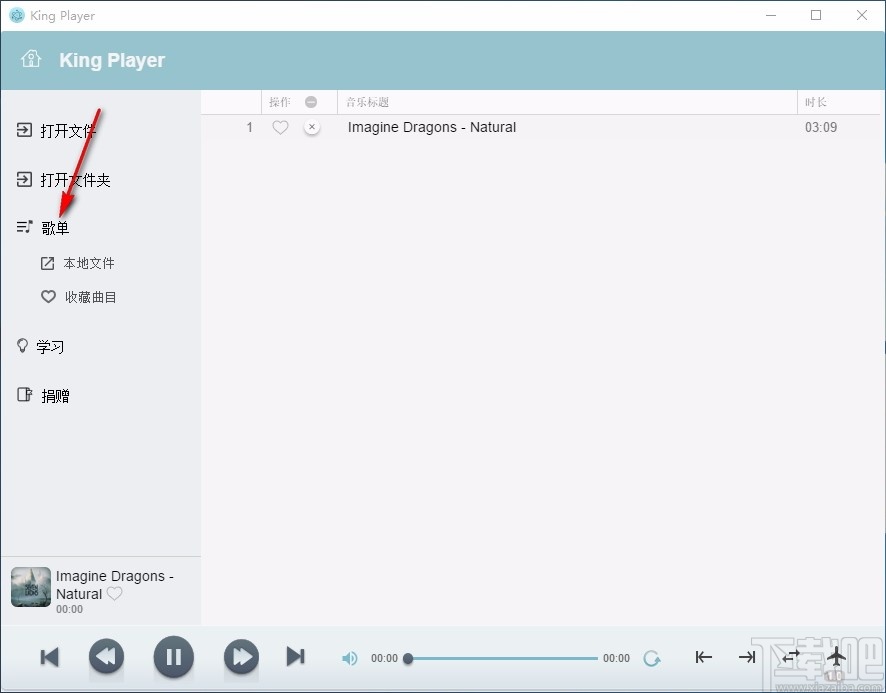The height and width of the screenshot is (693, 886).
Task: Click the album art thumbnail in bottom left
Action: pyautogui.click(x=30, y=587)
